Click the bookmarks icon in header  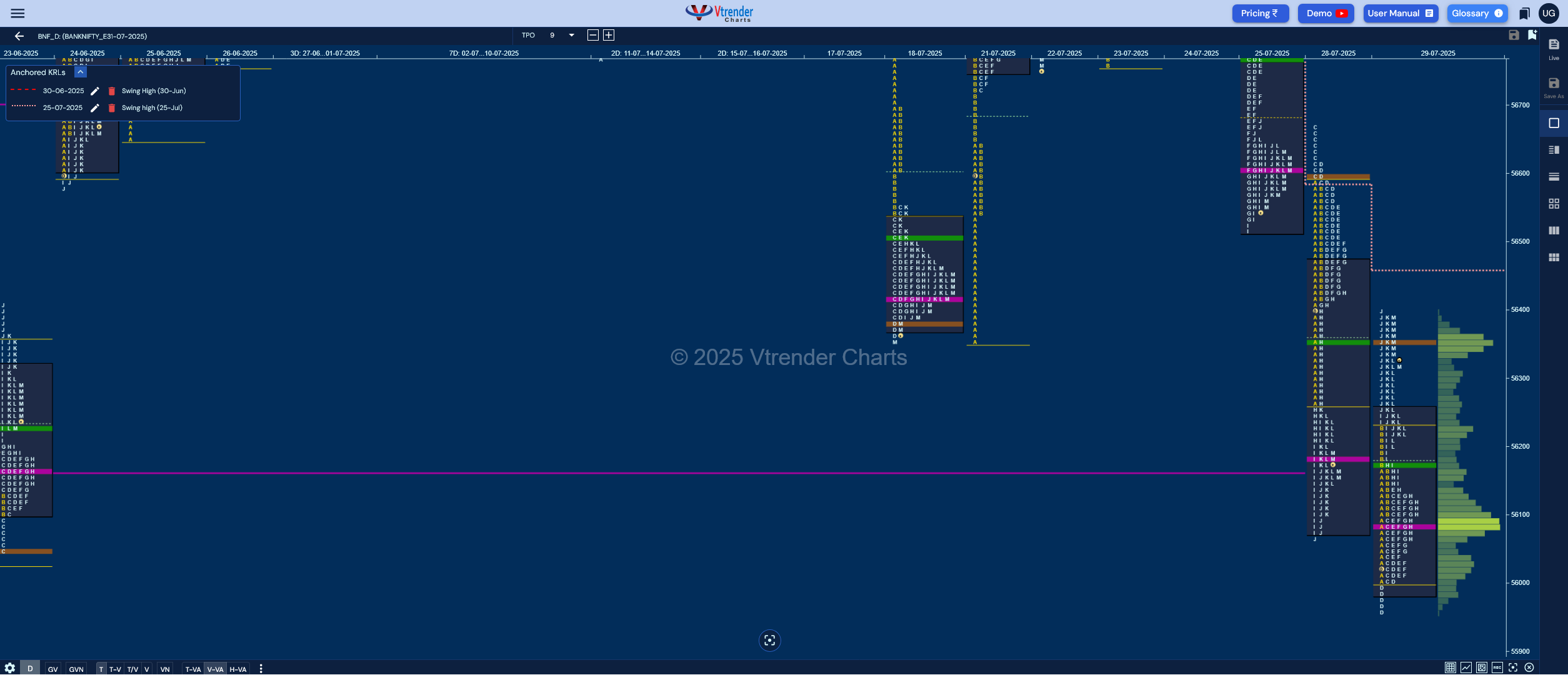(1524, 13)
